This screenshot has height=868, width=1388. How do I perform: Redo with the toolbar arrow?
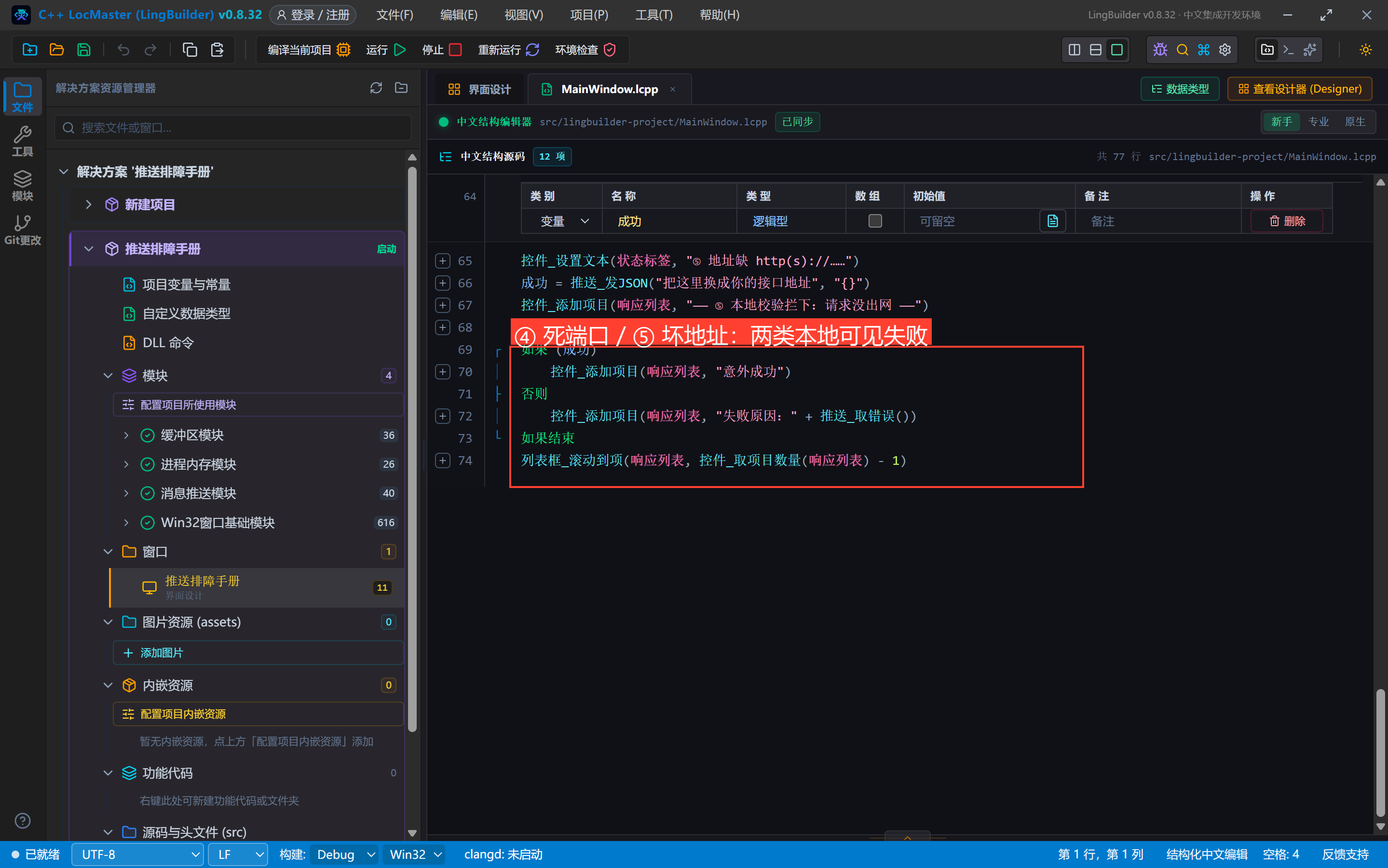(150, 50)
